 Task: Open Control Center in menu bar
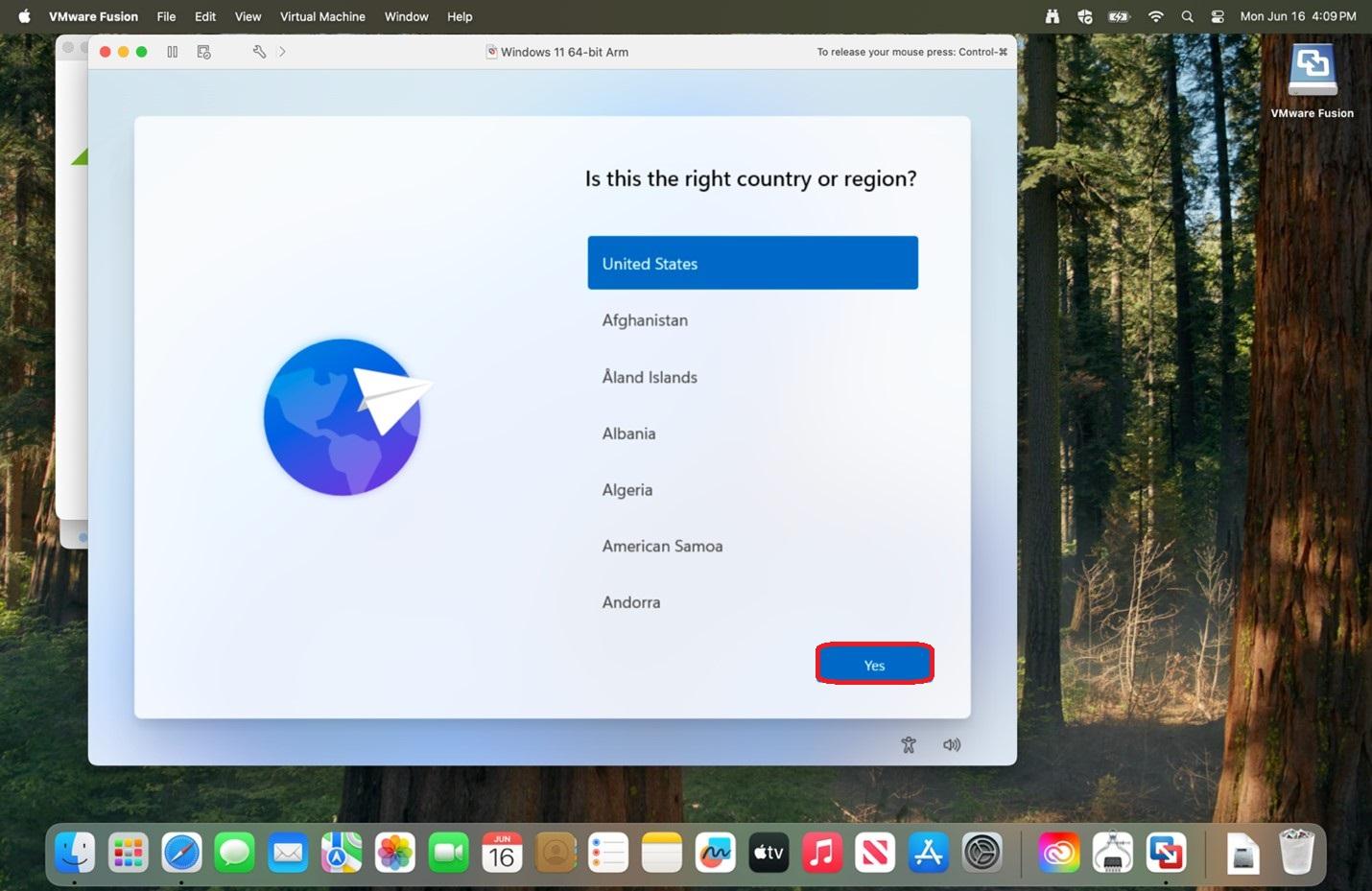click(1218, 16)
